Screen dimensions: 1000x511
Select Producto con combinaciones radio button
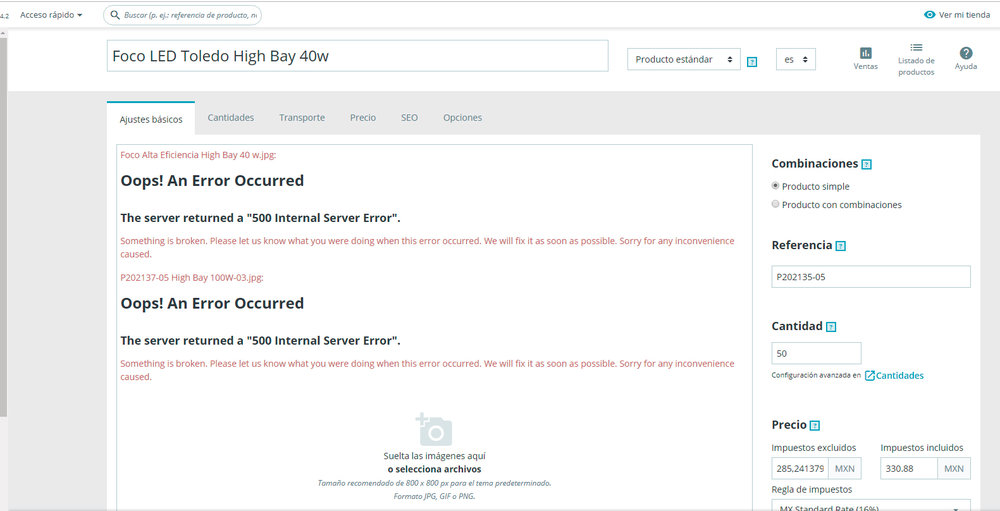click(776, 204)
